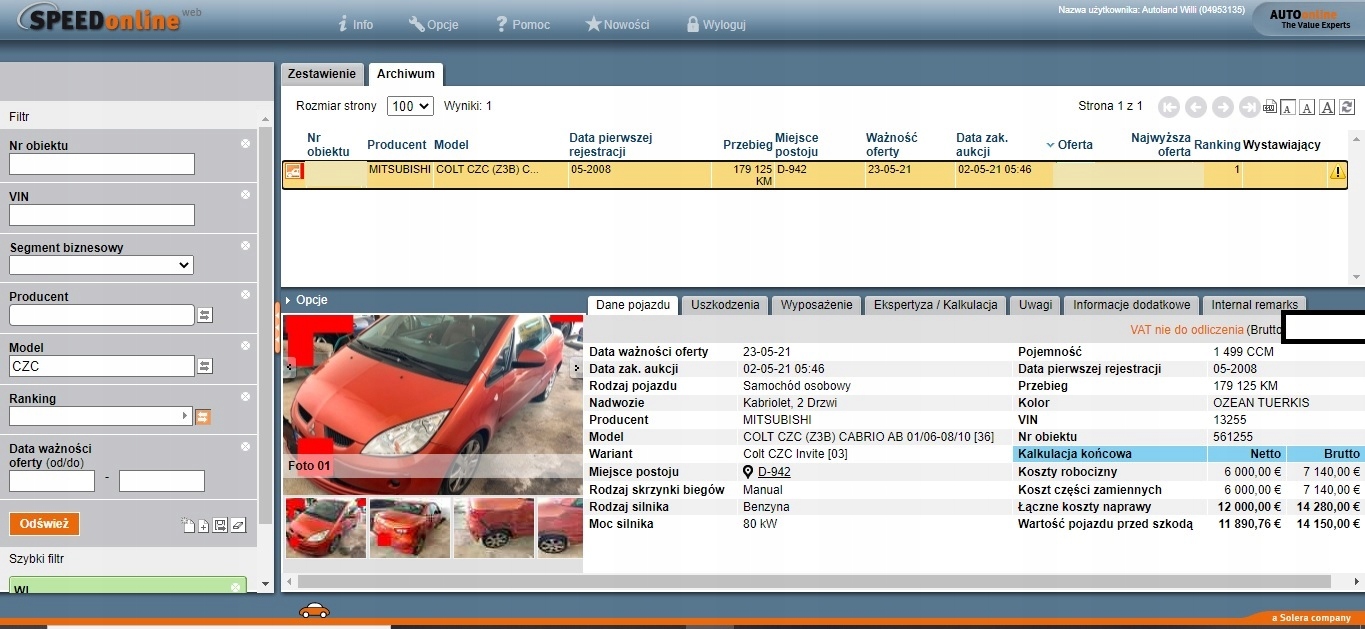The width and height of the screenshot is (1365, 629).
Task: Open the Rozmiar strony page size dropdown
Action: point(411,106)
